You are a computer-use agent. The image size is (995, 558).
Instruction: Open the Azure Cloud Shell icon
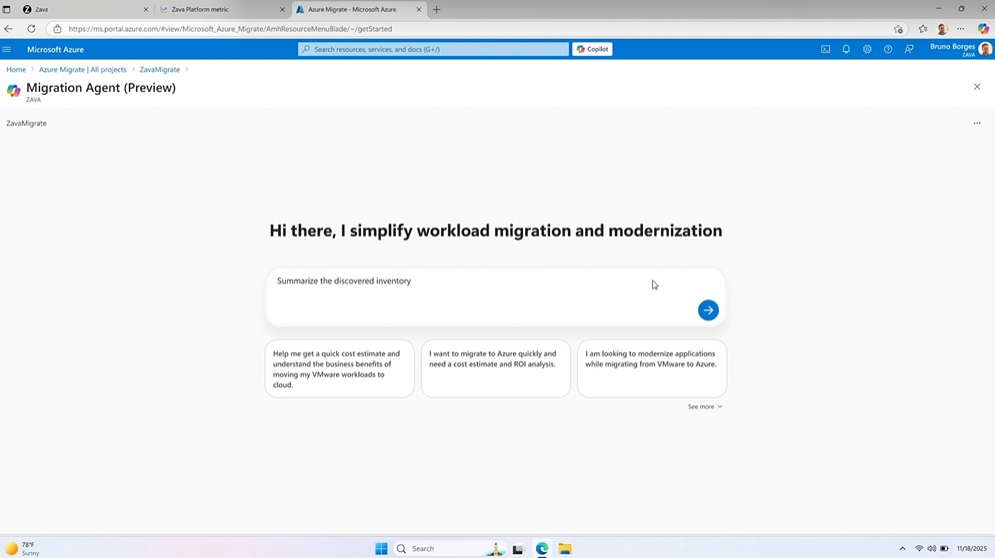pyautogui.click(x=825, y=49)
